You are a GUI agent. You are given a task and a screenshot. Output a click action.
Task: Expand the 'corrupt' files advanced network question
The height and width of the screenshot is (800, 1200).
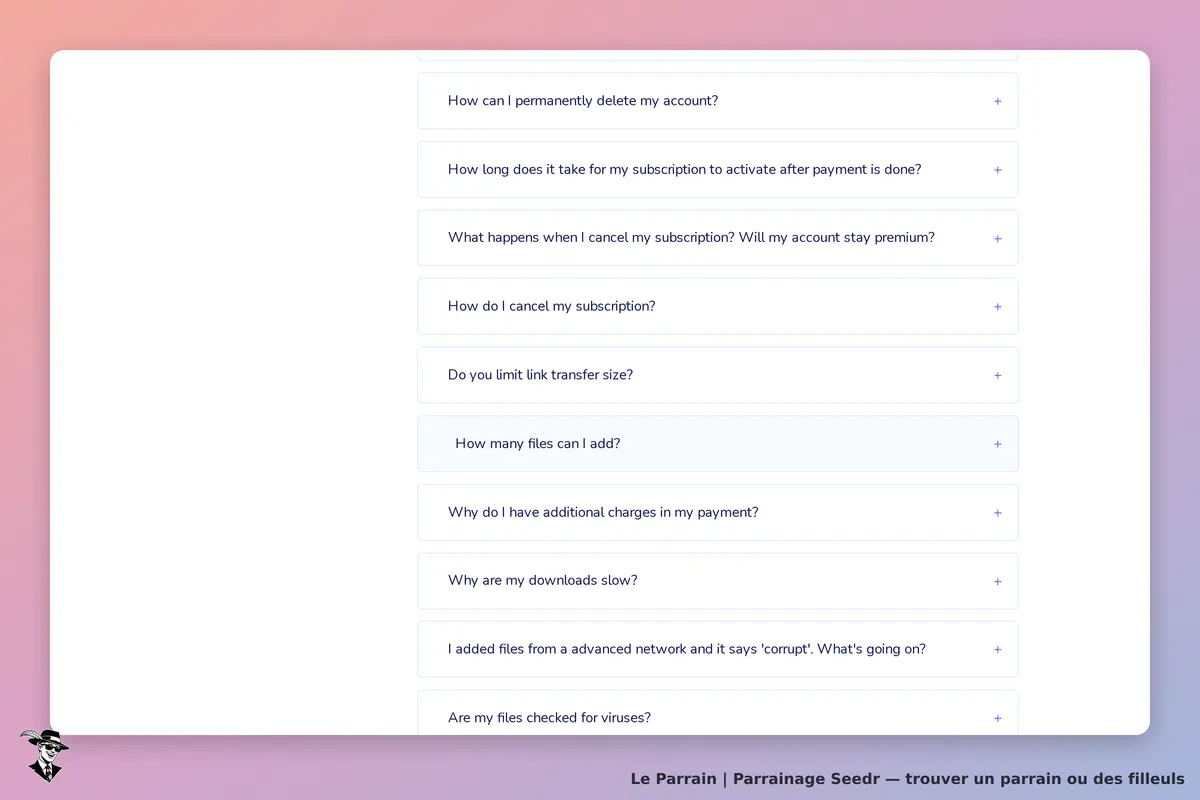point(717,650)
